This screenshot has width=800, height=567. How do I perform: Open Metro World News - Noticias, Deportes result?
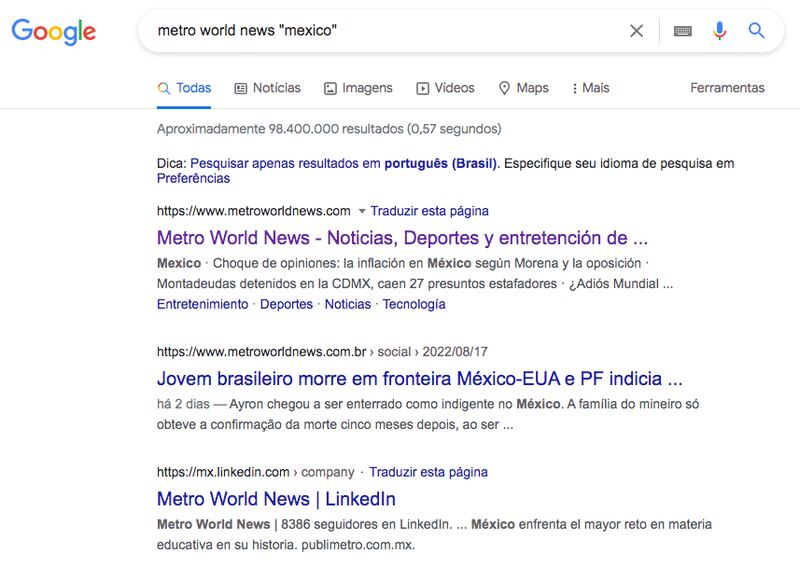[402, 238]
